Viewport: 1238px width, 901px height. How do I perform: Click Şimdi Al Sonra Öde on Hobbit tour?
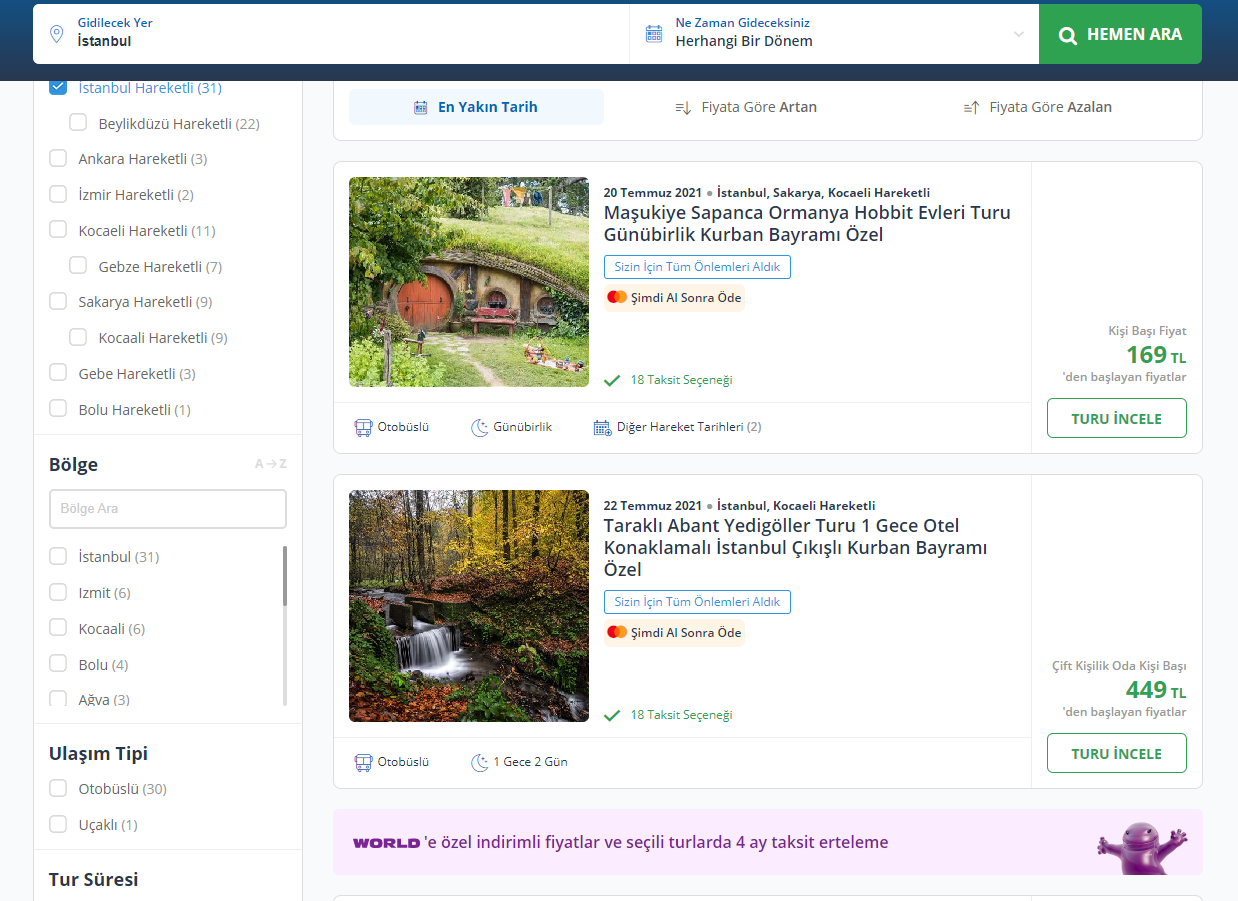(675, 298)
